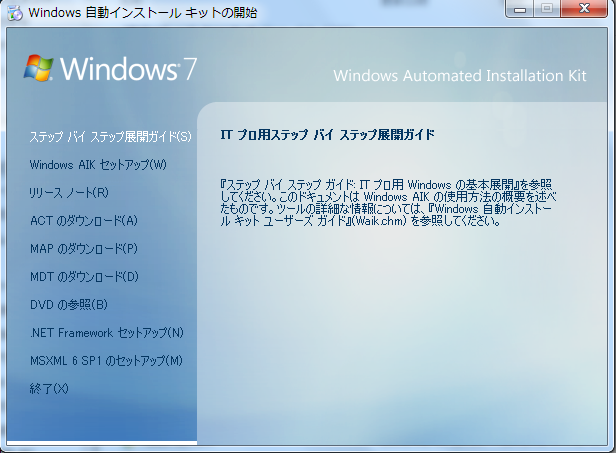
Task: Click the window title Windows 自動インストール キットの開始
Action: pos(143,13)
